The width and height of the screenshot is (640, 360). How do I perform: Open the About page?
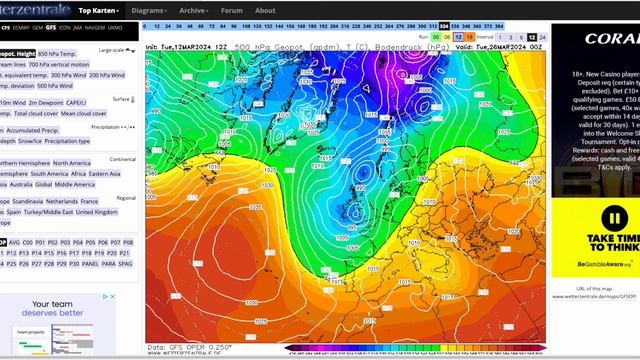tap(265, 11)
